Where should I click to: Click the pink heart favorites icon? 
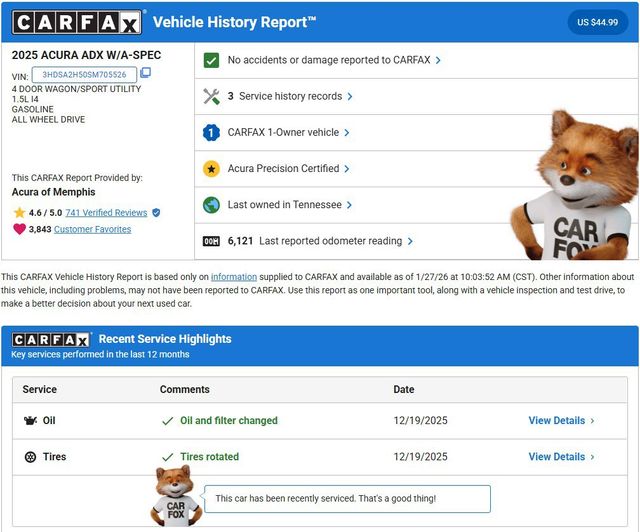(x=19, y=229)
